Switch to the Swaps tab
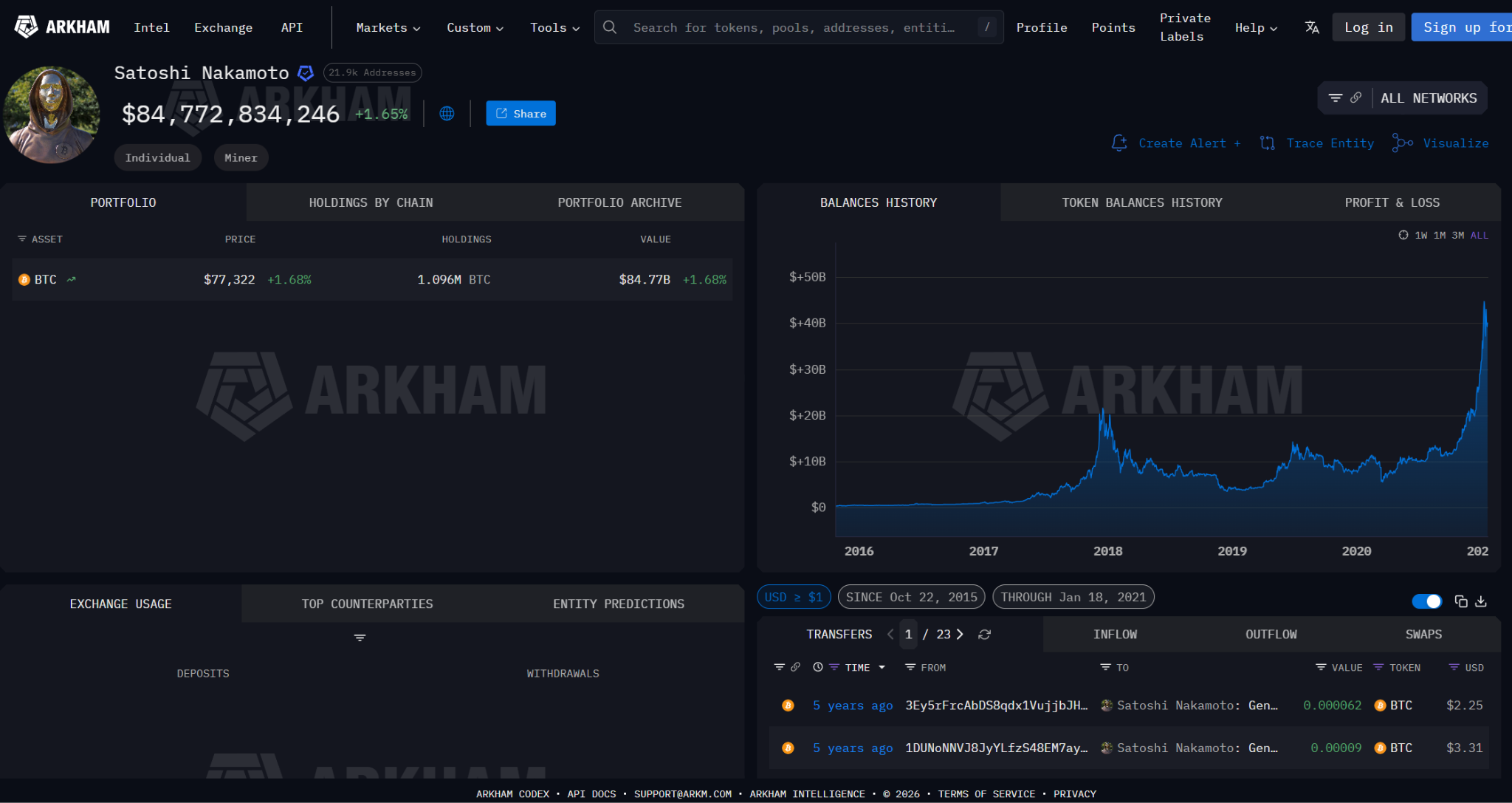The height and width of the screenshot is (803, 1512). click(1423, 635)
